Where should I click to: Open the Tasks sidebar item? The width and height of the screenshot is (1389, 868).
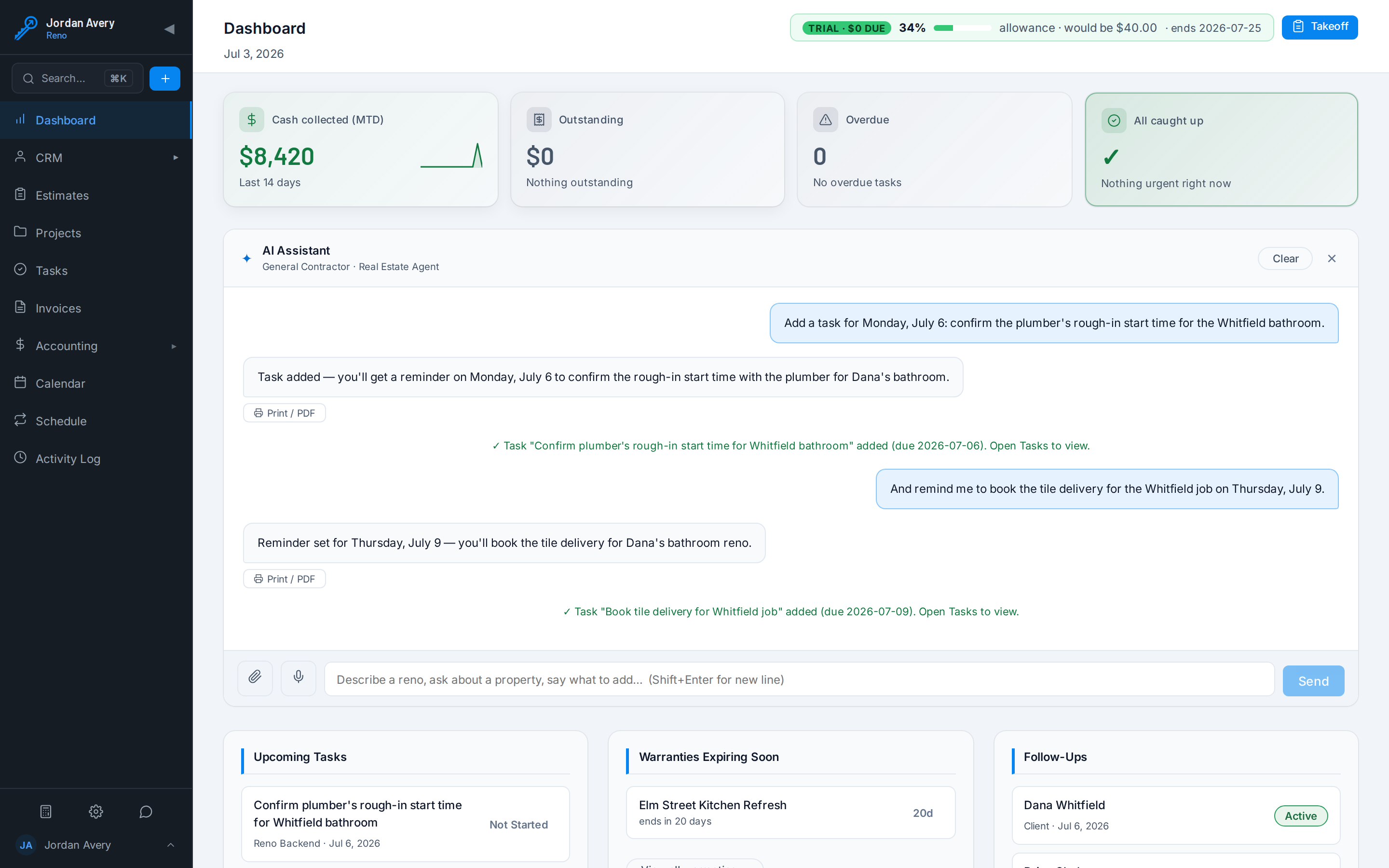[95, 271]
